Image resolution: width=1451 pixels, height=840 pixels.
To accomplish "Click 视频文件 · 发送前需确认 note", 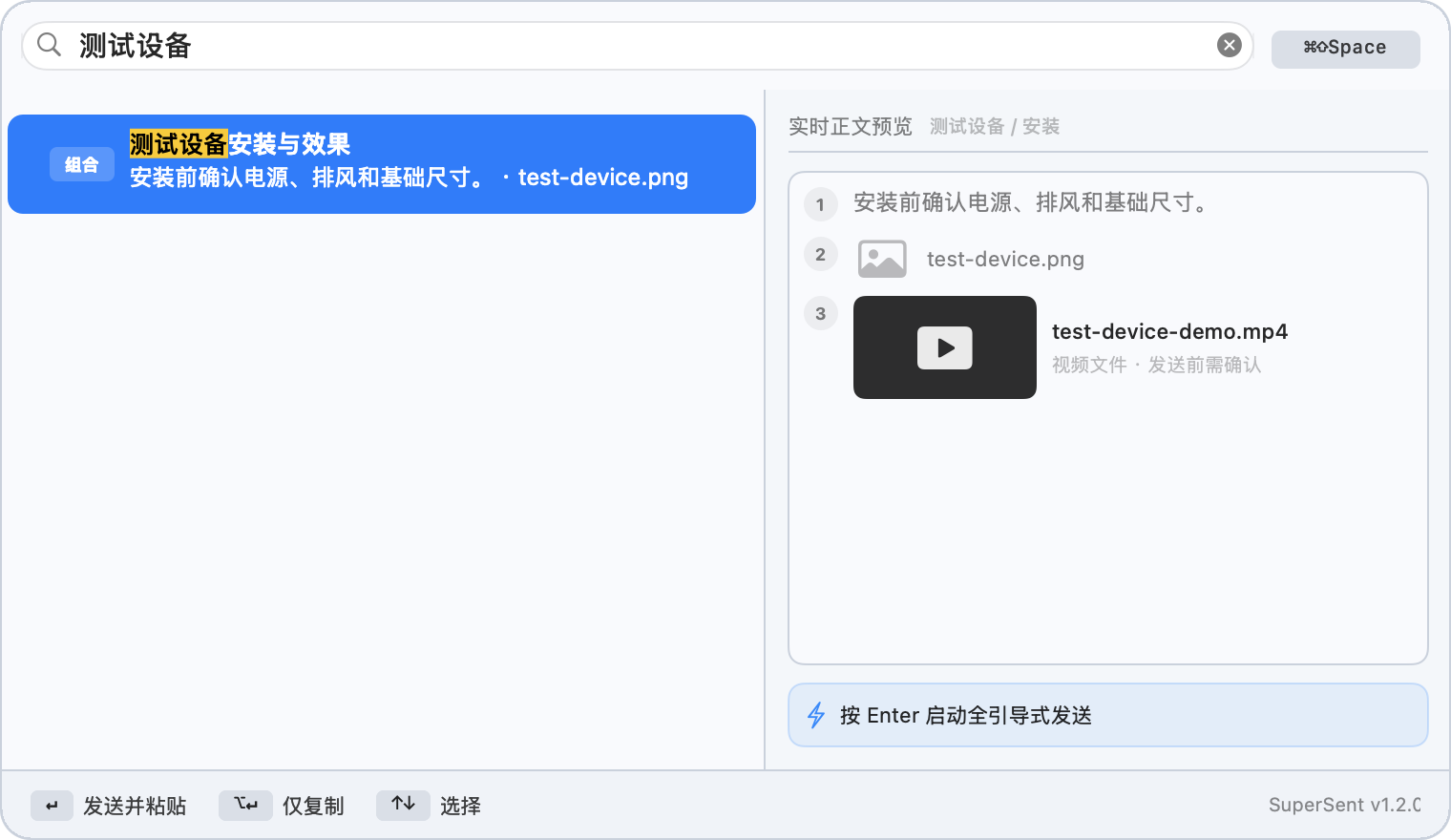I will click(x=1156, y=365).
